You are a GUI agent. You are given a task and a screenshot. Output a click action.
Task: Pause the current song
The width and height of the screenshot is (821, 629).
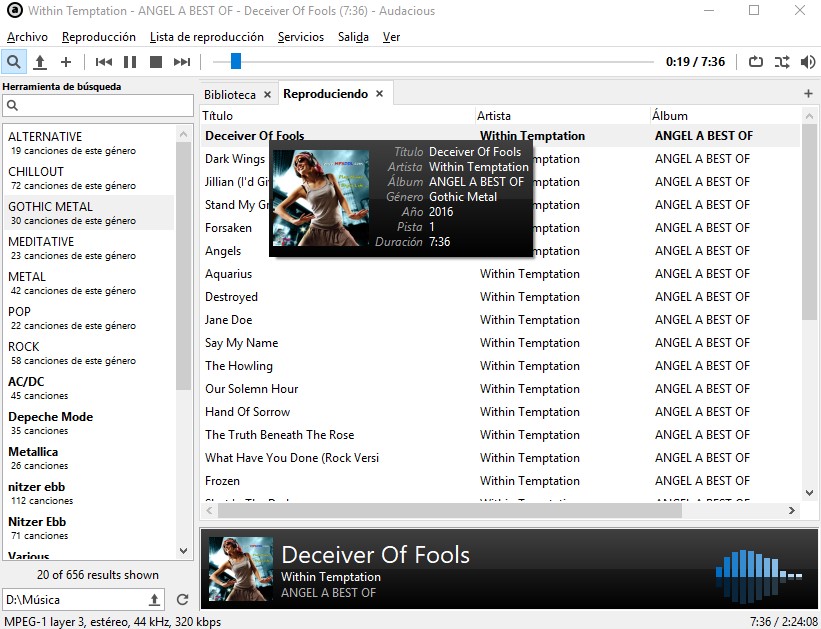coord(130,61)
